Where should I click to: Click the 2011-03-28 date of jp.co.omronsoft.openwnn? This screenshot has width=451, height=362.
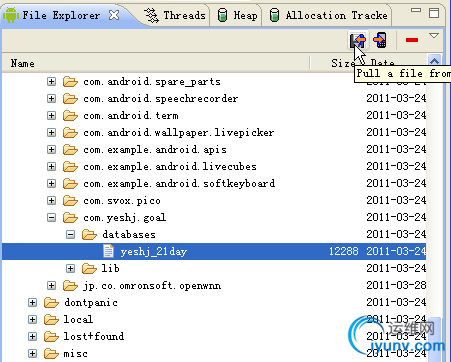tap(396, 285)
